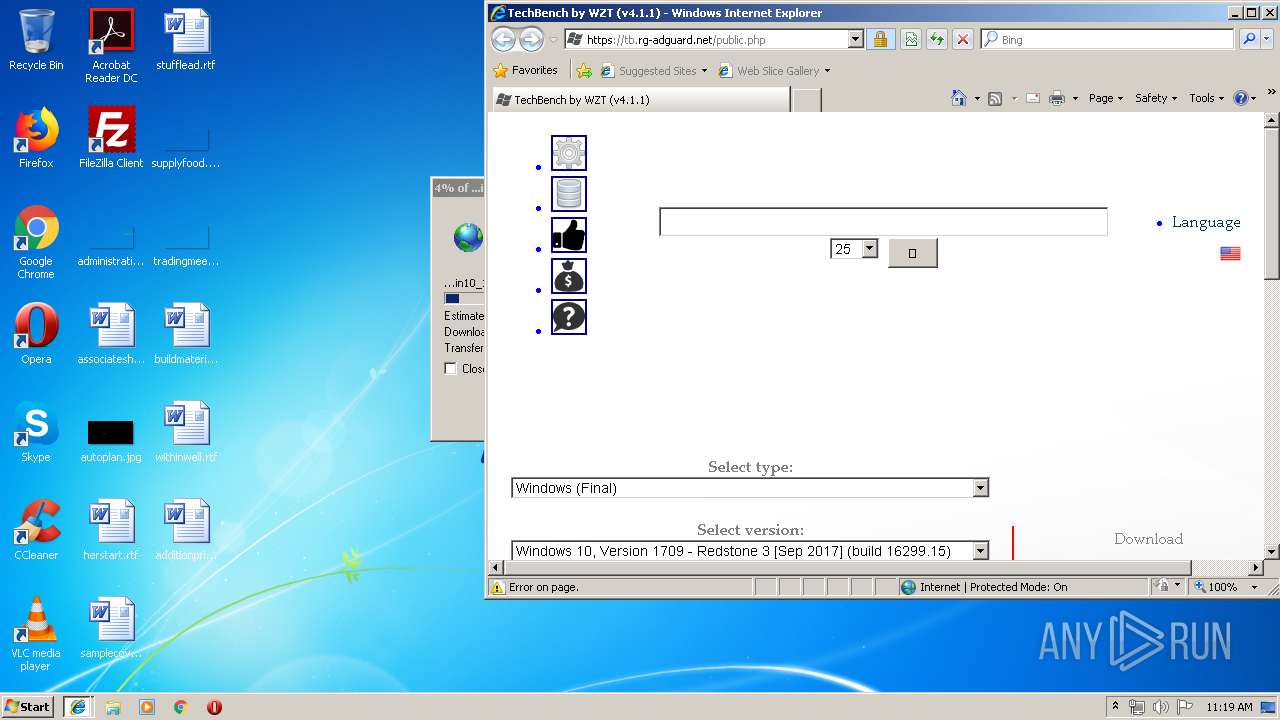Open a new blank tab
The height and width of the screenshot is (720, 1280).
(807, 100)
